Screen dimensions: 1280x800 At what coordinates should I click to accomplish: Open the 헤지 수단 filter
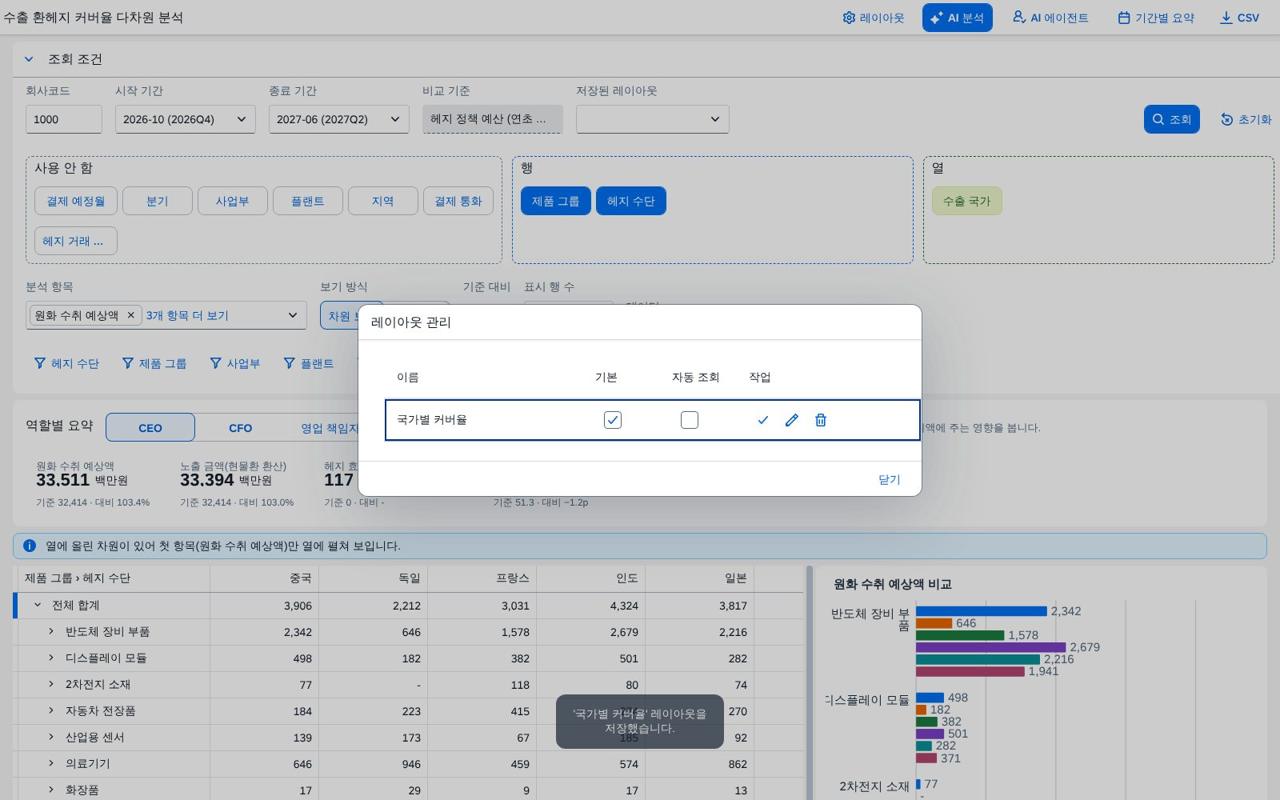(67, 363)
